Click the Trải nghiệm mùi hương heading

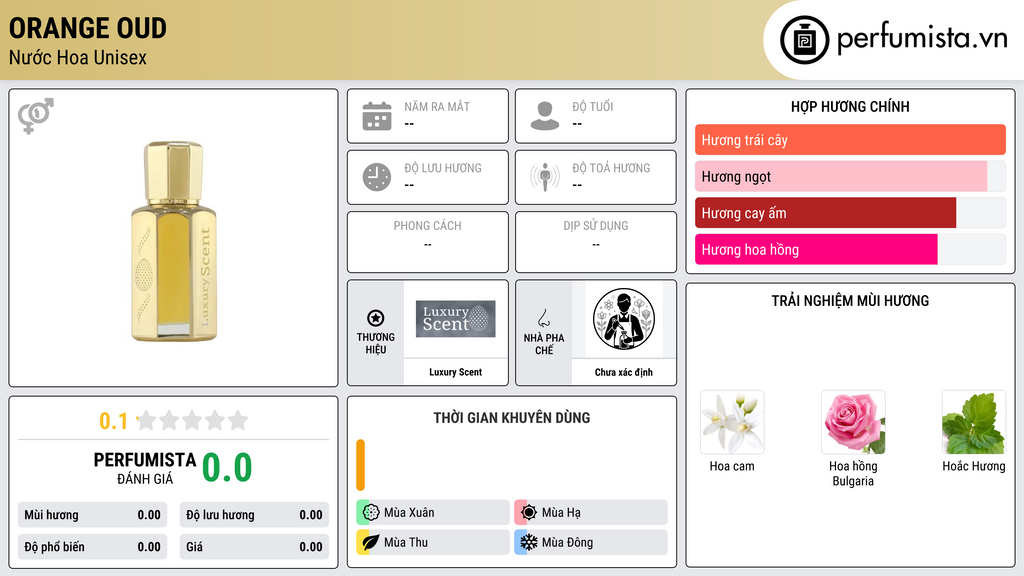[850, 301]
